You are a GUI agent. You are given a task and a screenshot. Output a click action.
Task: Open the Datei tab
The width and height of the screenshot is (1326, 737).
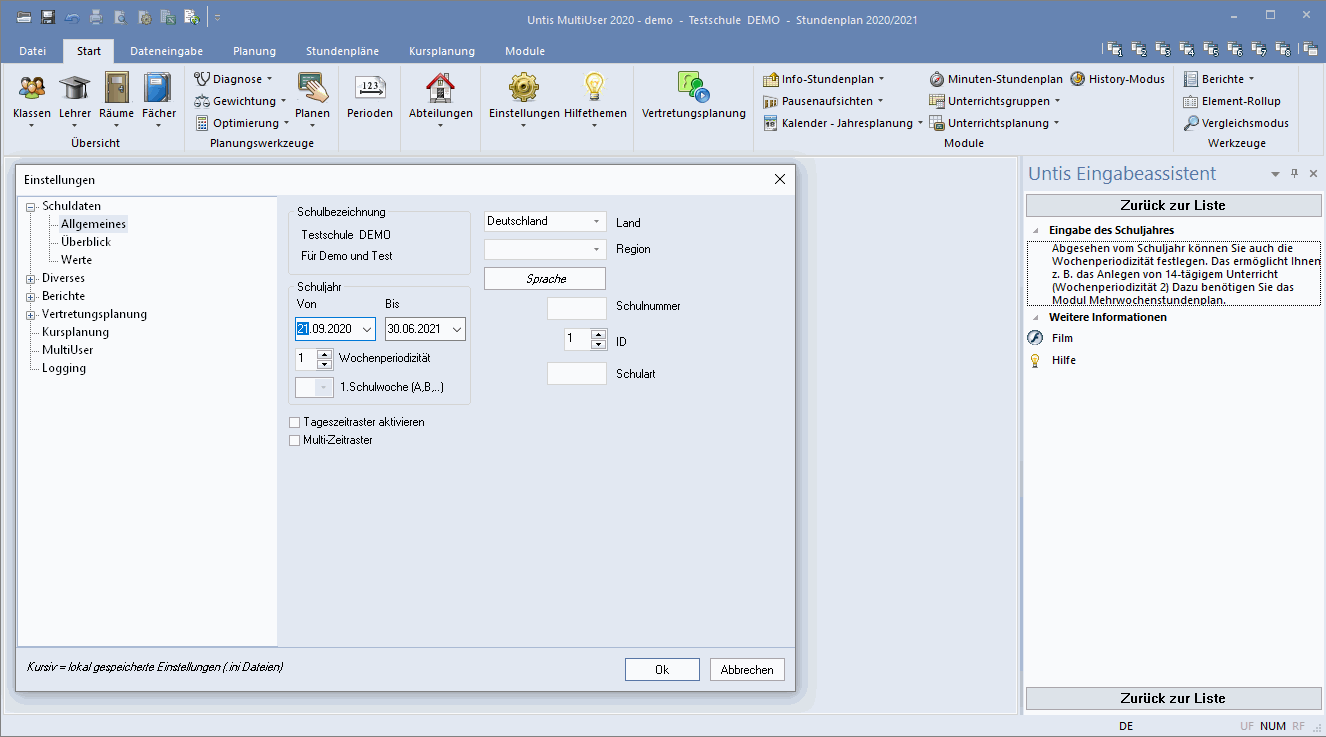[x=33, y=51]
